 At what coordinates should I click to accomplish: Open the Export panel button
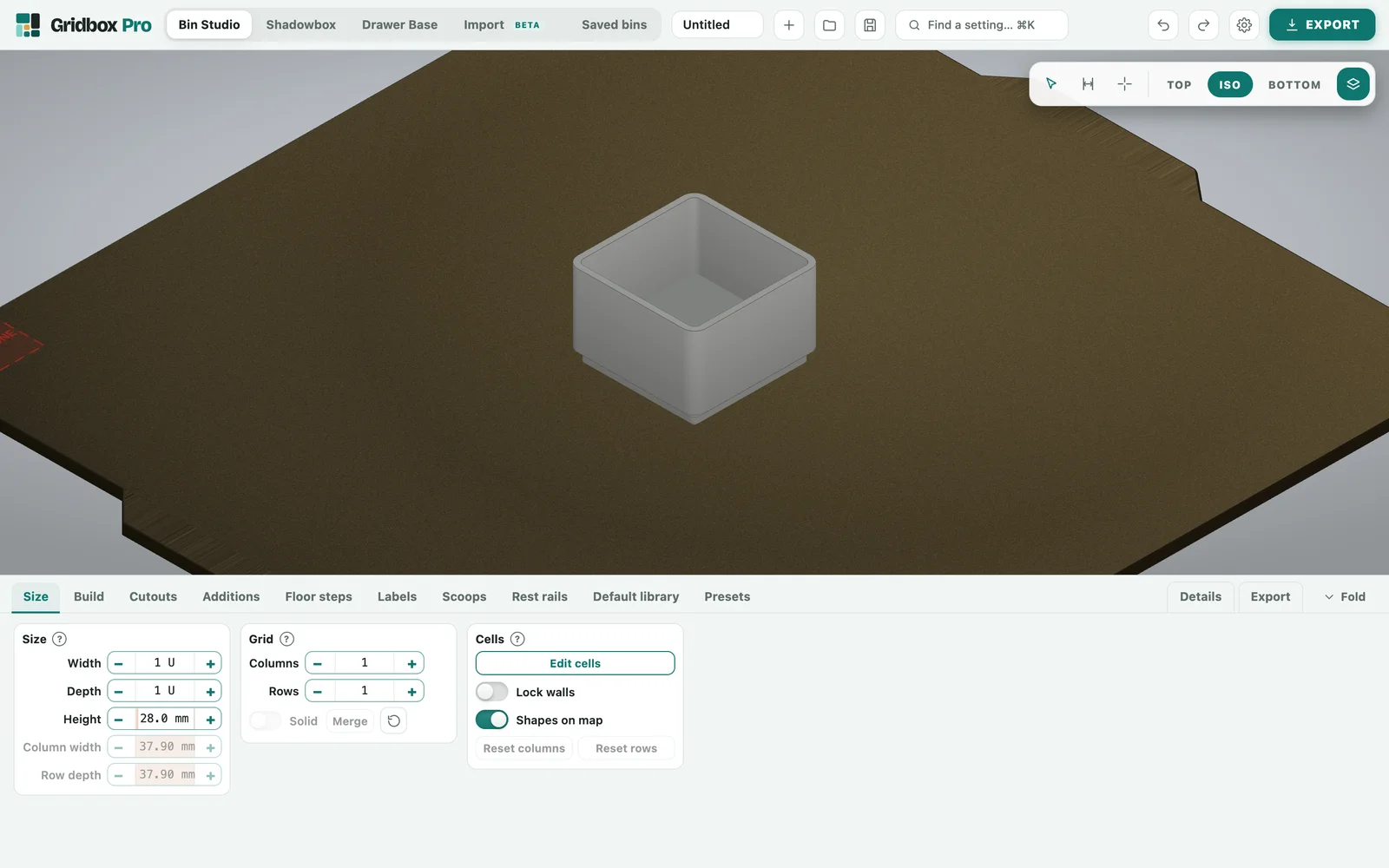[1270, 596]
